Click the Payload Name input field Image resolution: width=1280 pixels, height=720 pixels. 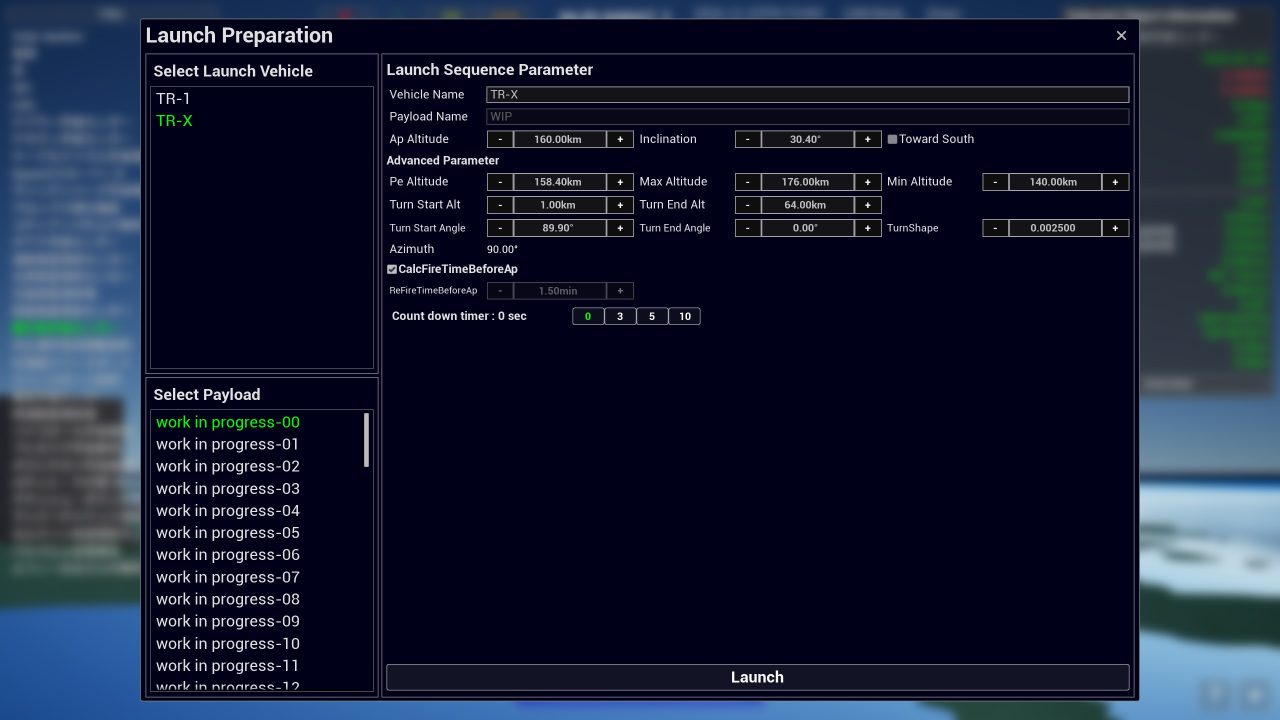pos(808,116)
